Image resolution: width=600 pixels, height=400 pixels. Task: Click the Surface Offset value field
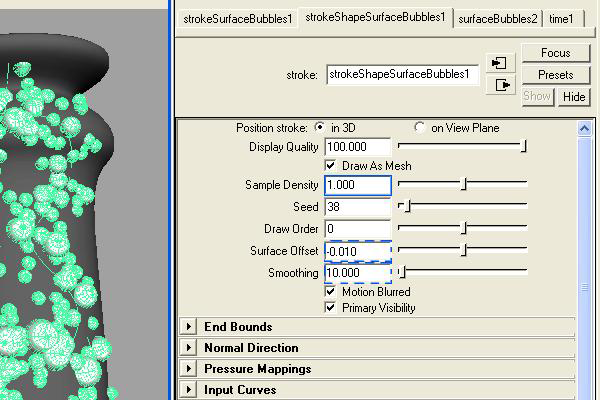(358, 251)
